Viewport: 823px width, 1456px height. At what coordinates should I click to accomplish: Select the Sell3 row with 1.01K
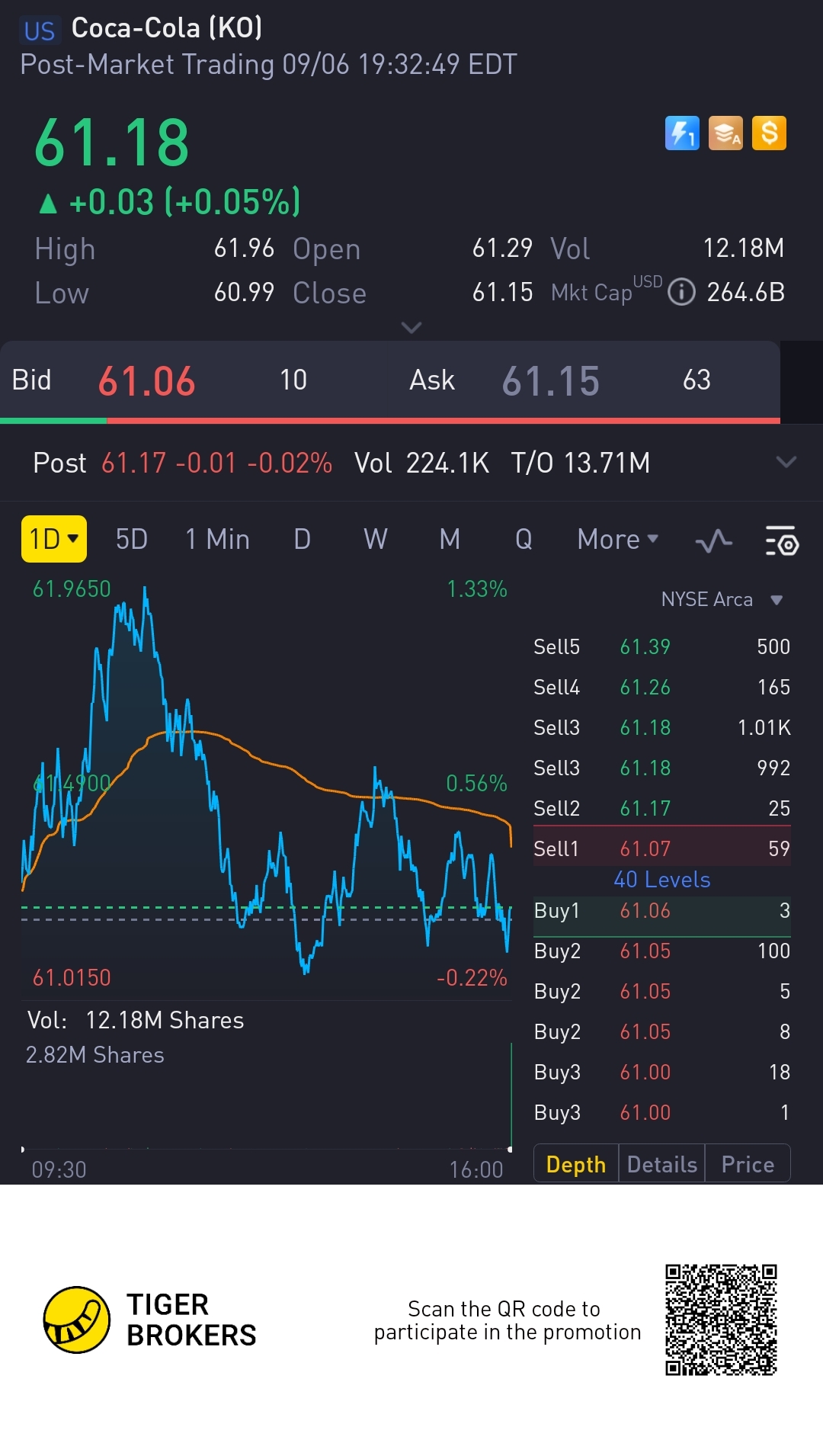[662, 727]
